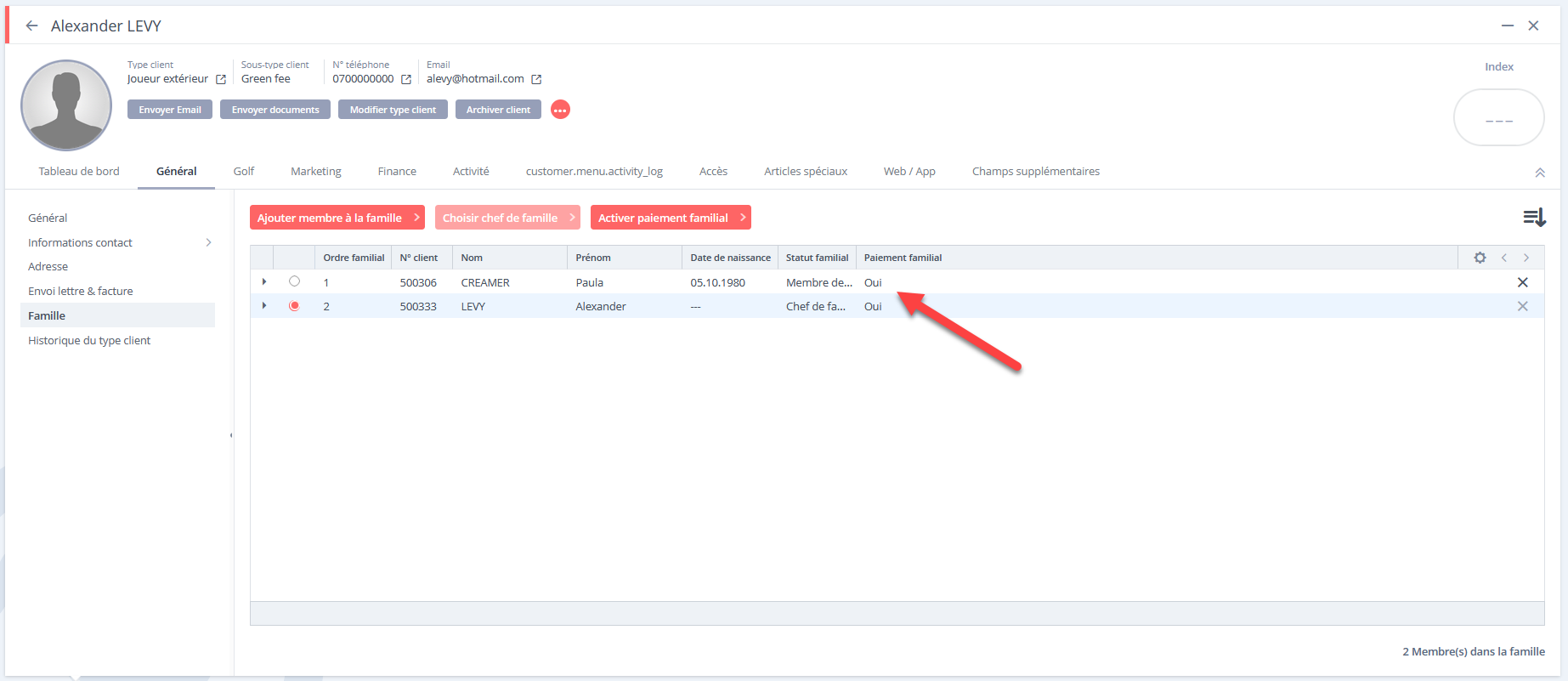Click the Envoyer Email button
The width and height of the screenshot is (1568, 681).
point(170,110)
